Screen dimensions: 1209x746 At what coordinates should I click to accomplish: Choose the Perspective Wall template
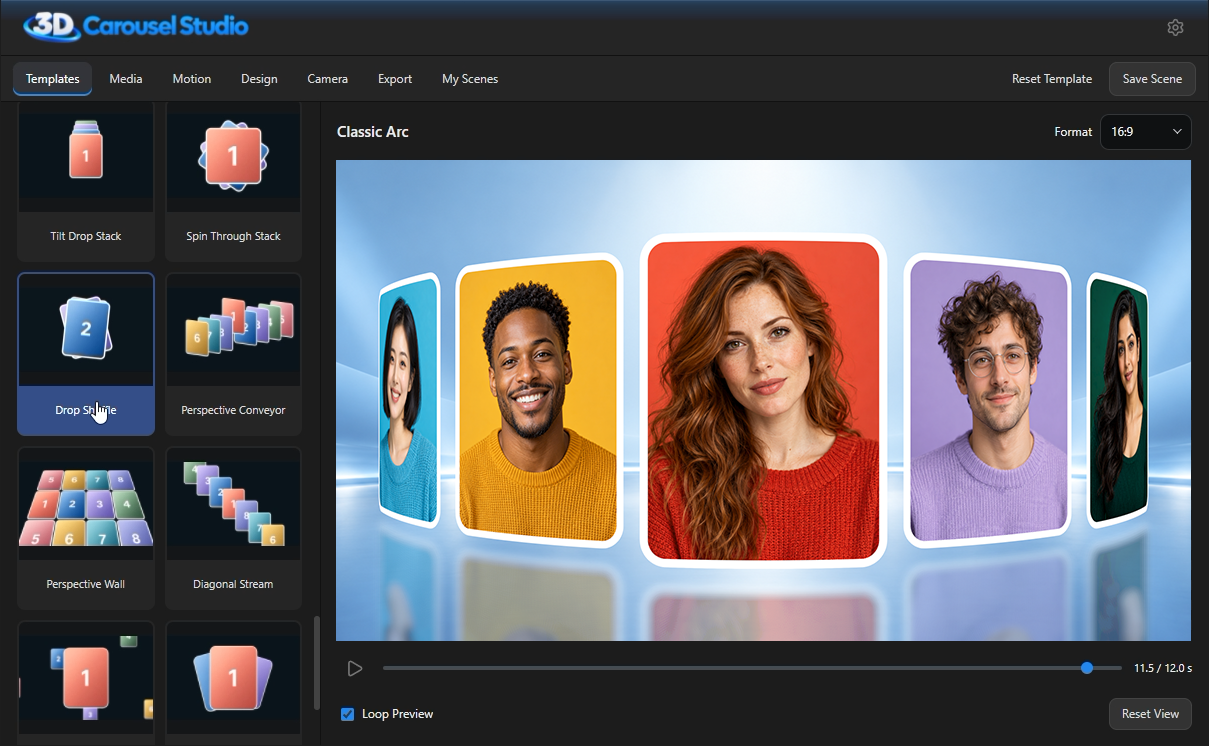[x=86, y=528]
